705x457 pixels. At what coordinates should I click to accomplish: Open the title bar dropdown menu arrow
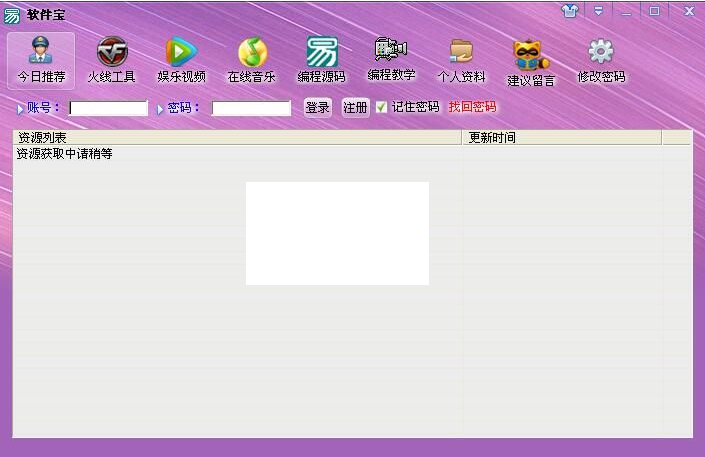coord(598,11)
